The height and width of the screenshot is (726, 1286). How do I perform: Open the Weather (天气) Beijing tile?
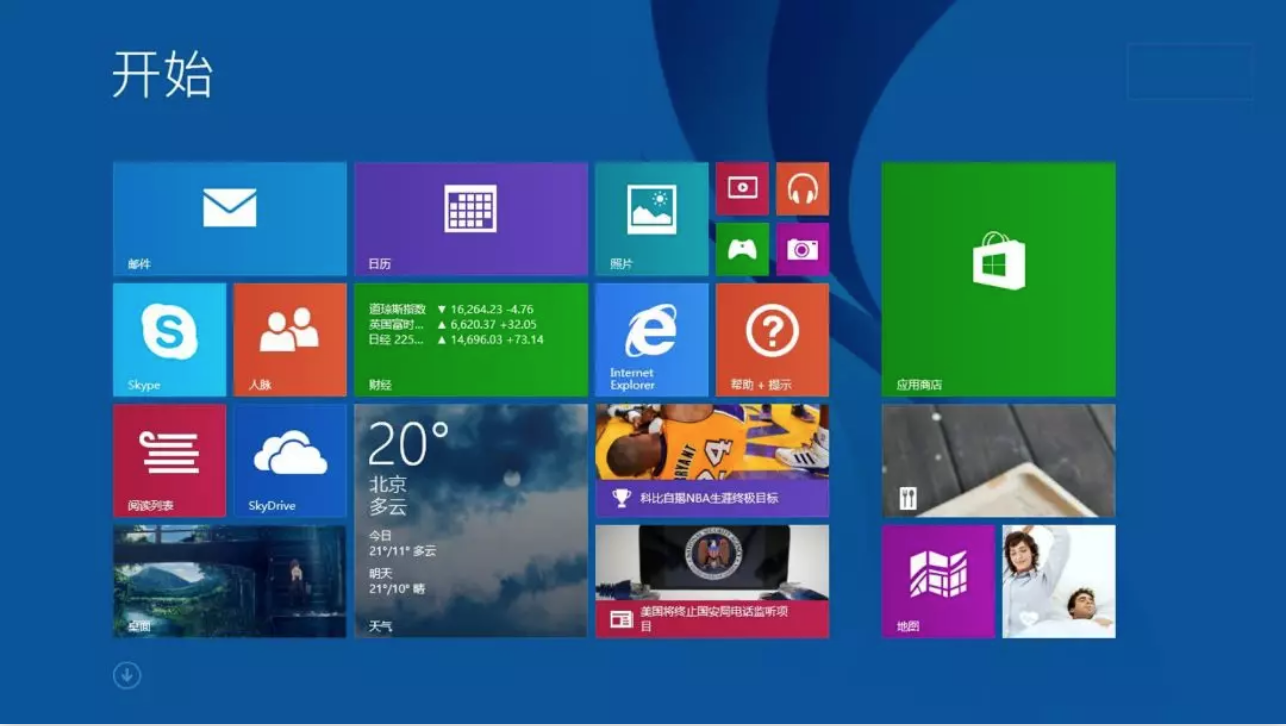(471, 521)
